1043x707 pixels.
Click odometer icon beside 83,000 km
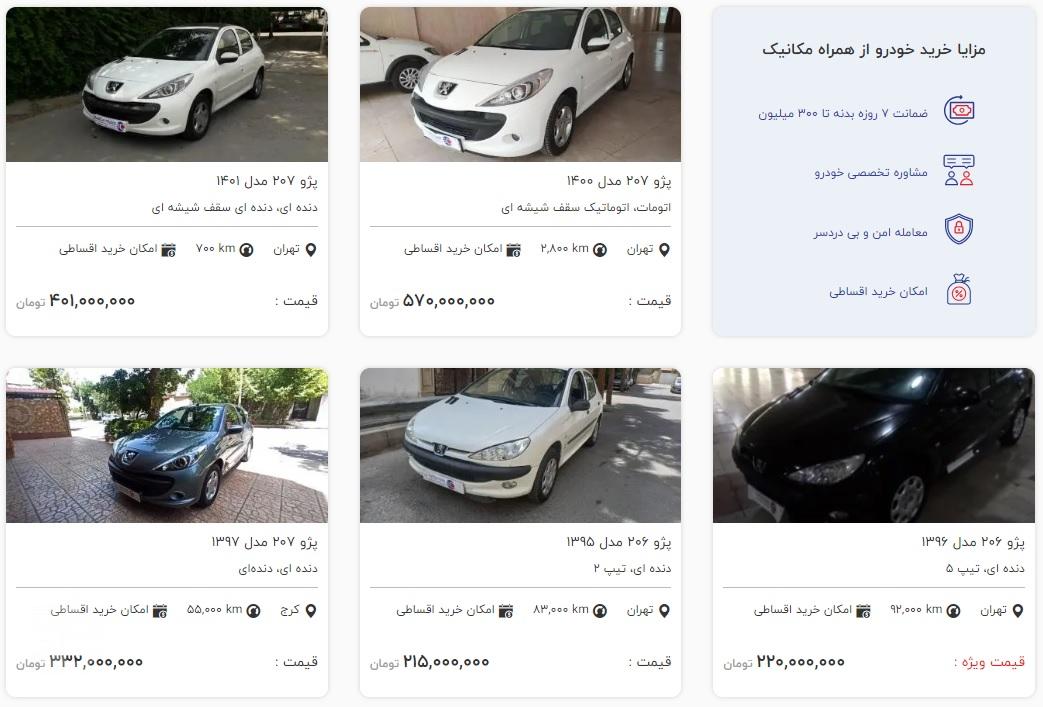pos(599,611)
